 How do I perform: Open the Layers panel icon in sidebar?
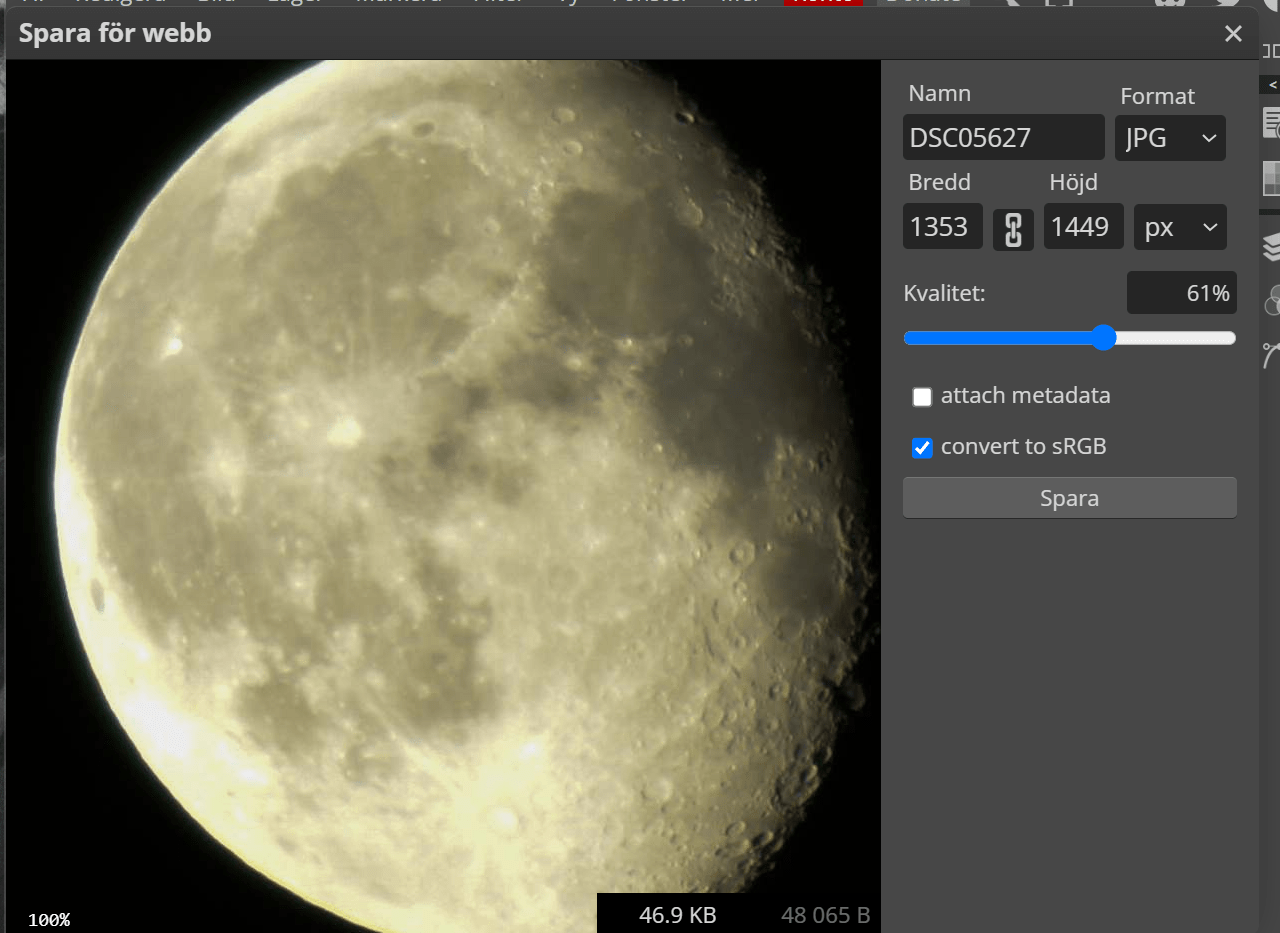coord(1272,245)
